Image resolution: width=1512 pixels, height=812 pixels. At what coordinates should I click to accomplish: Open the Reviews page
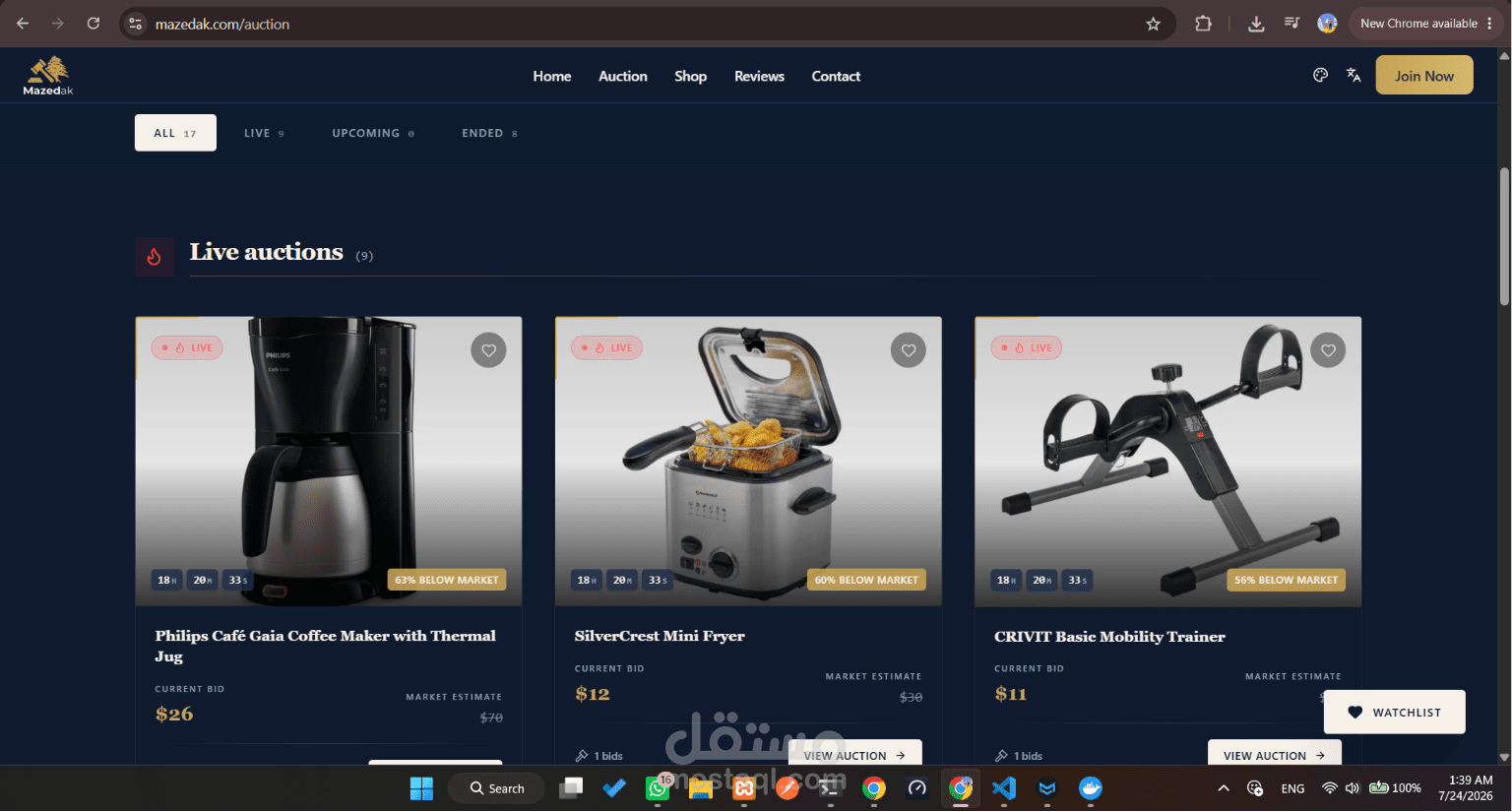(759, 76)
